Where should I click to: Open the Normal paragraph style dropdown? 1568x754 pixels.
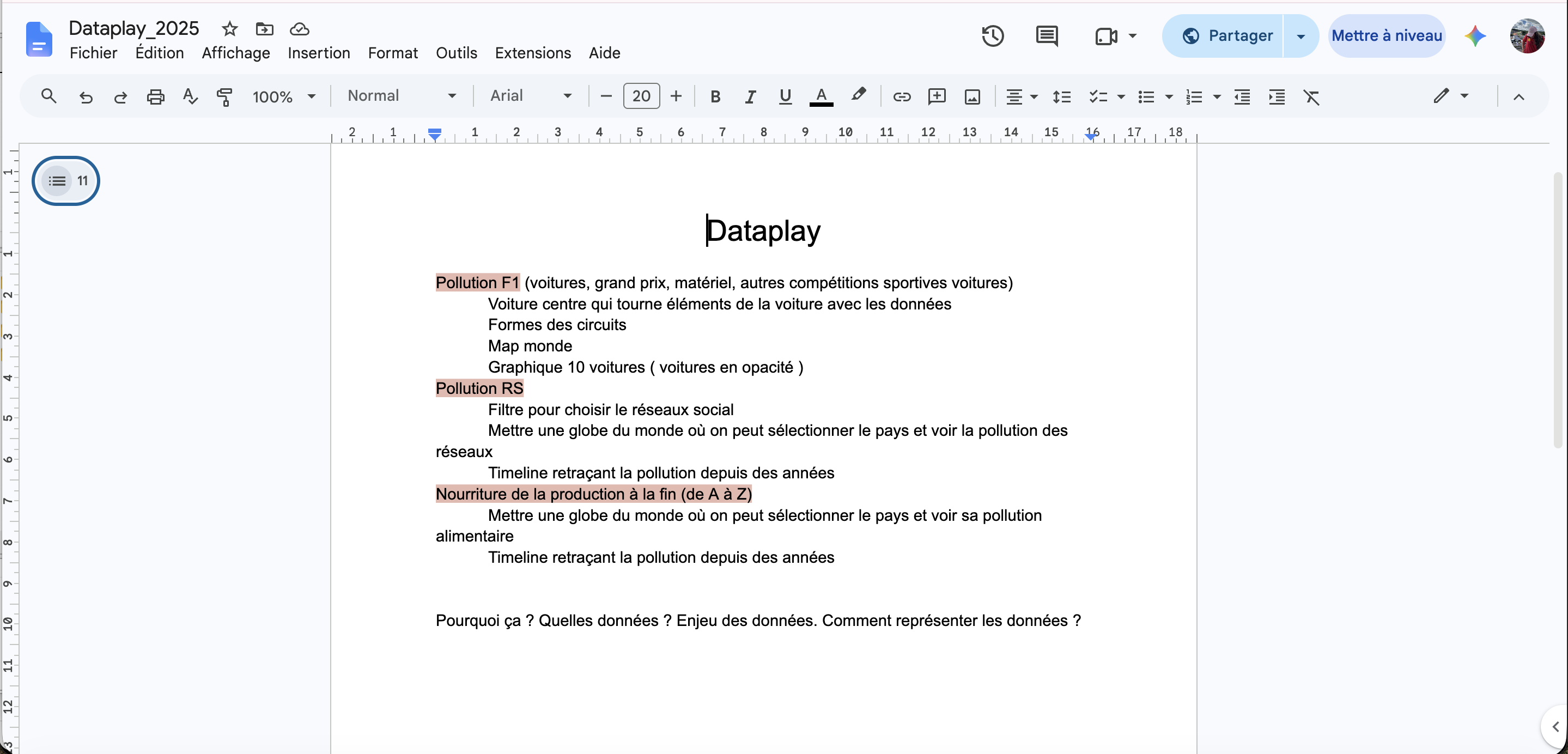click(x=402, y=95)
